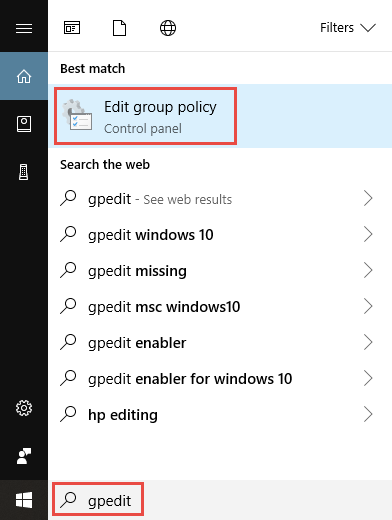Select the Home icon in sidebar
The width and height of the screenshot is (392, 520).
click(x=24, y=76)
